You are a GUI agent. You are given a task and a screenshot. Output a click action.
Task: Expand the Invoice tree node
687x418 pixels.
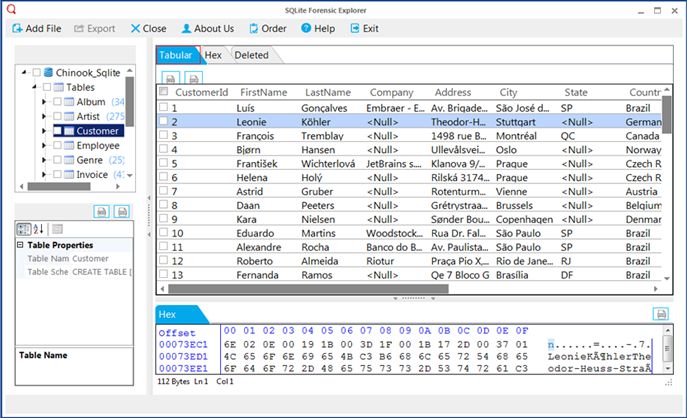44,174
